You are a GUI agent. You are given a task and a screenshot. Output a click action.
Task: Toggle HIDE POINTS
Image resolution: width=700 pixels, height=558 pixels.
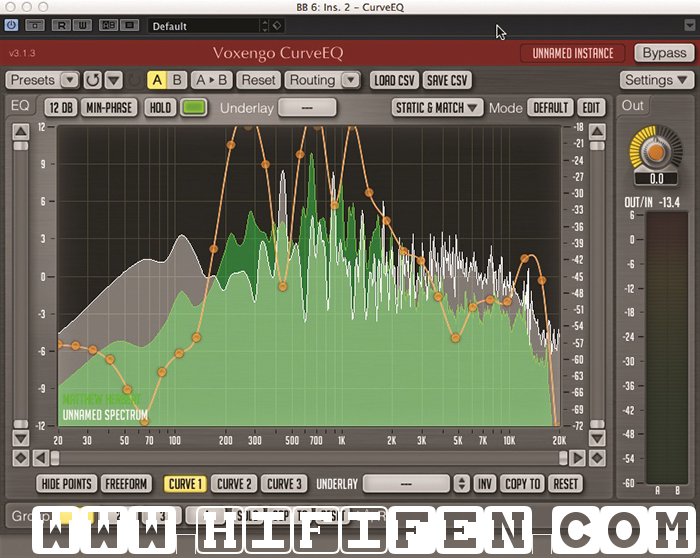pyautogui.click(x=67, y=483)
